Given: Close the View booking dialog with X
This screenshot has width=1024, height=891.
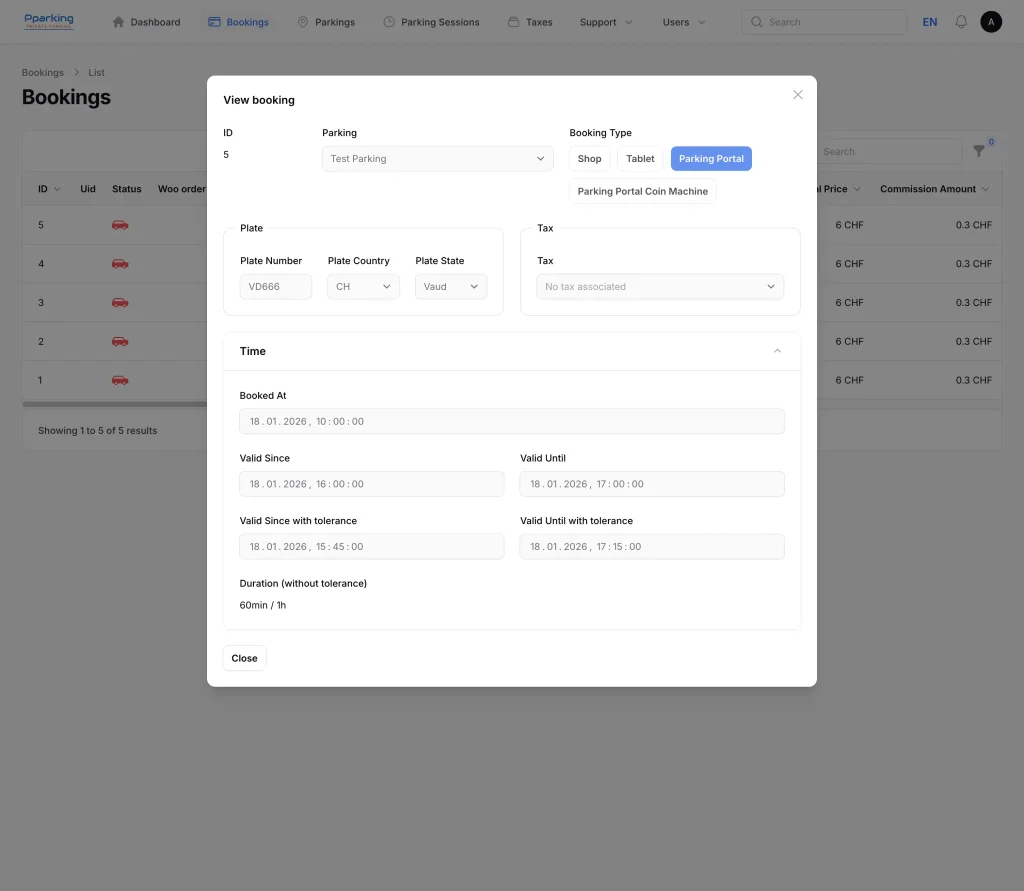Looking at the screenshot, I should coord(797,95).
